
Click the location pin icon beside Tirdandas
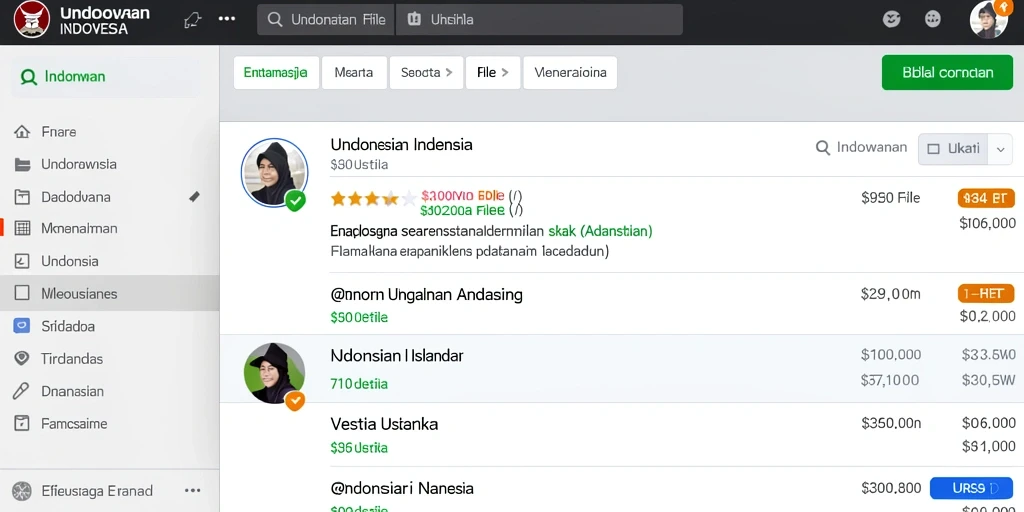[x=22, y=359]
